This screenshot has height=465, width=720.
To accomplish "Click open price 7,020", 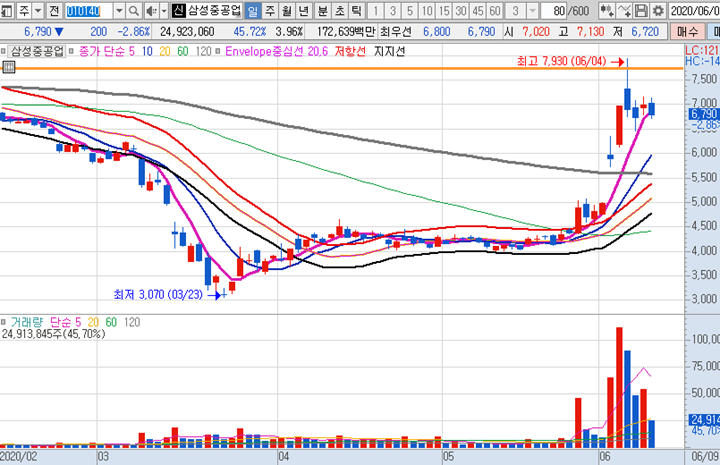I will tap(536, 32).
